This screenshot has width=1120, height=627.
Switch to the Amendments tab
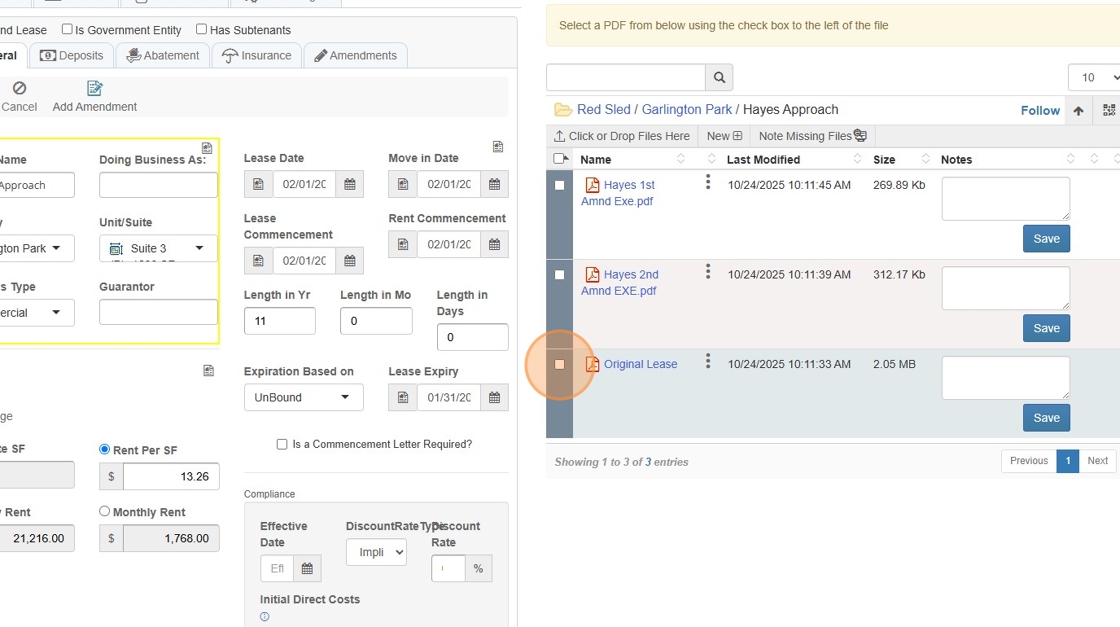click(x=355, y=56)
